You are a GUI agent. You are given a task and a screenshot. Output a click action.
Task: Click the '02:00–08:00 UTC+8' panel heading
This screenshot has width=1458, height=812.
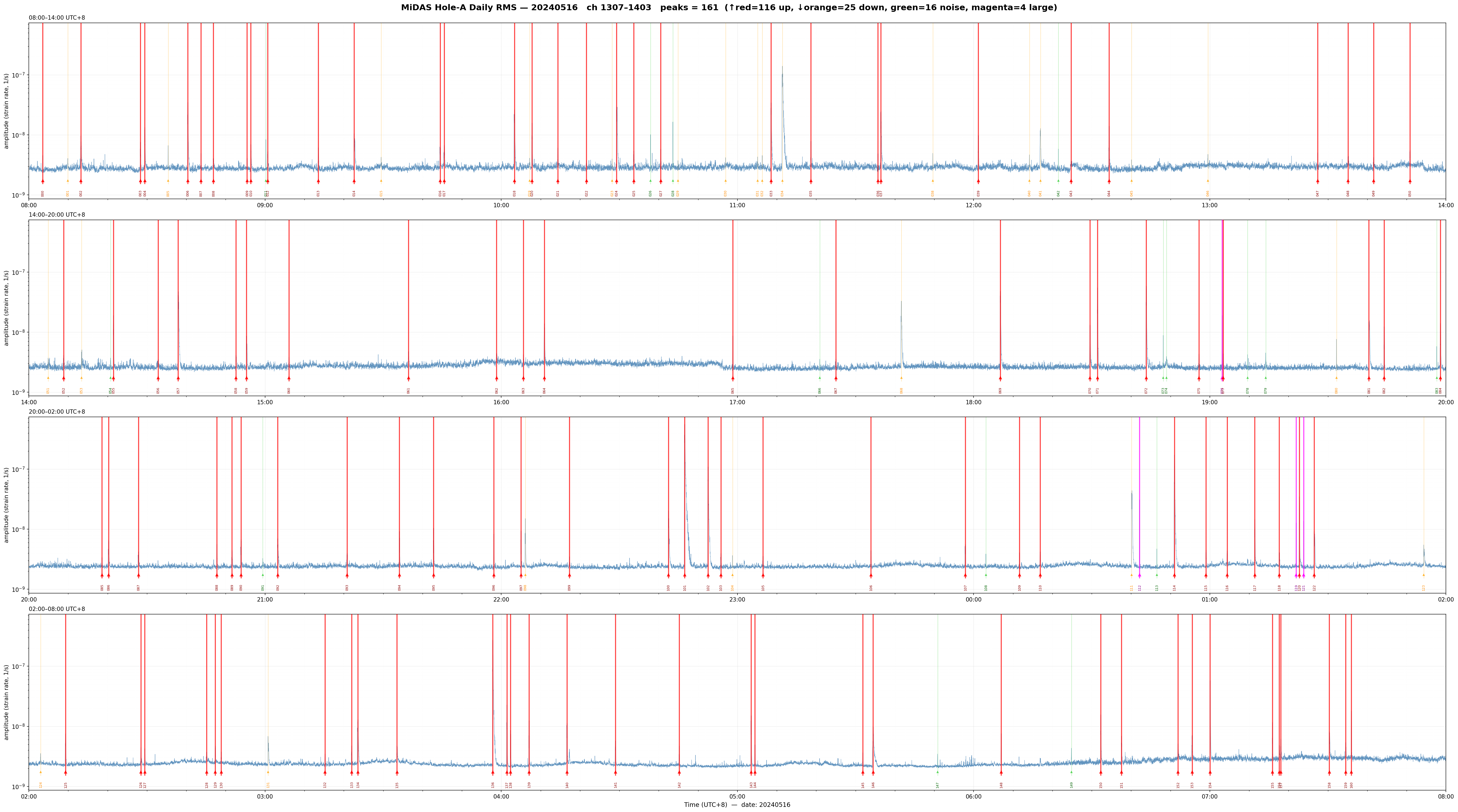[57, 609]
